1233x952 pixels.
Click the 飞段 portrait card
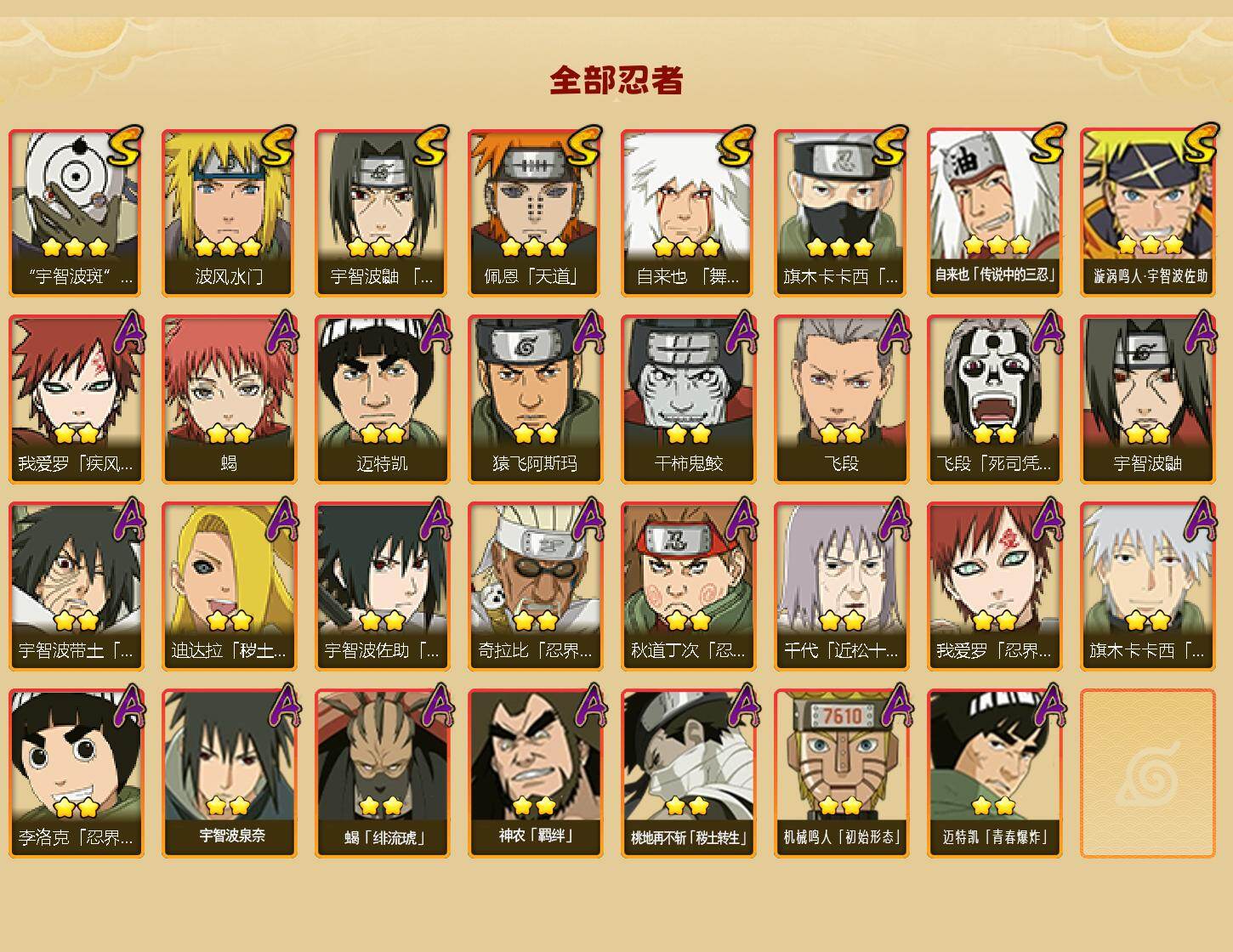pyautogui.click(x=841, y=399)
